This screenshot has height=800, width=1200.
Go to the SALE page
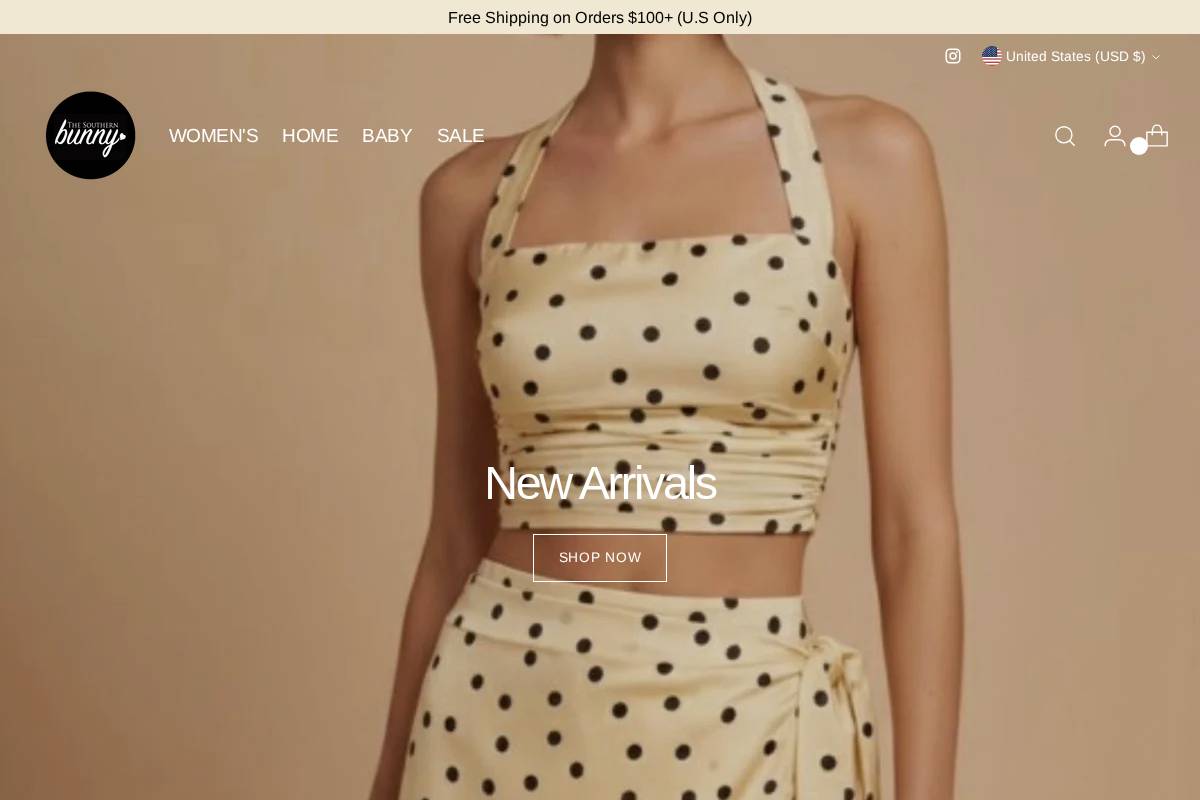pyautogui.click(x=460, y=136)
